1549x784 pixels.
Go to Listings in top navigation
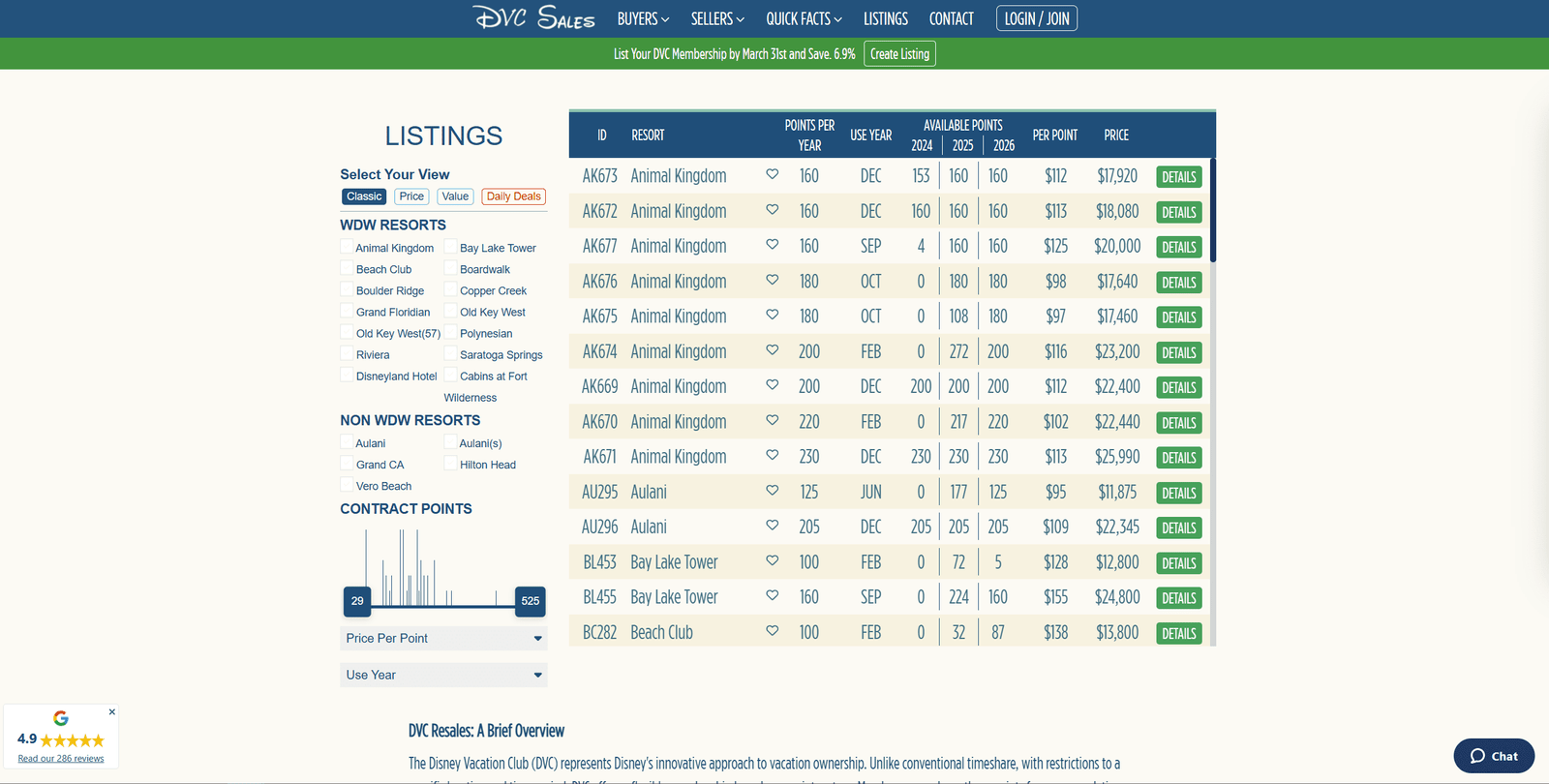886,18
